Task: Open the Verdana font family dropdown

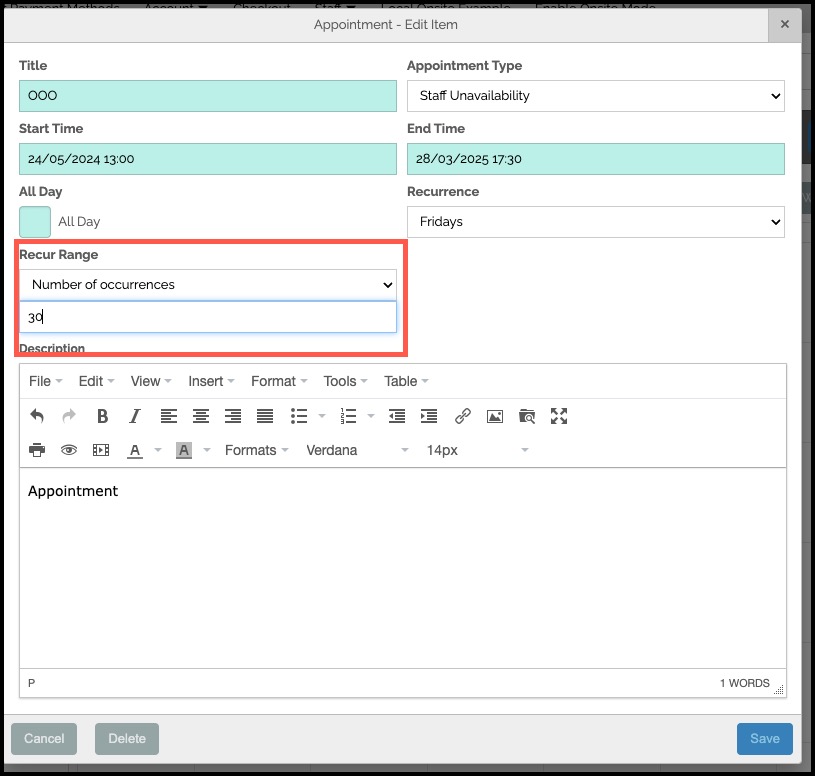Action: tap(358, 450)
